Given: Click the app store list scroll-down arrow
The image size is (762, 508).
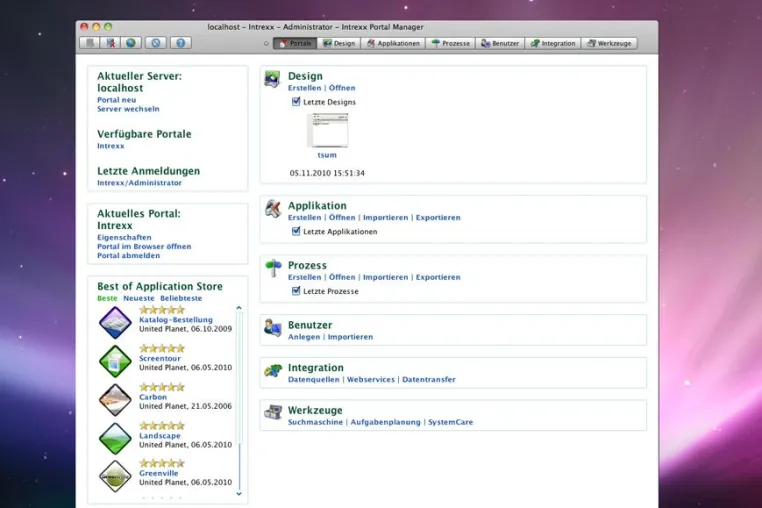Looking at the screenshot, I should point(239,493).
